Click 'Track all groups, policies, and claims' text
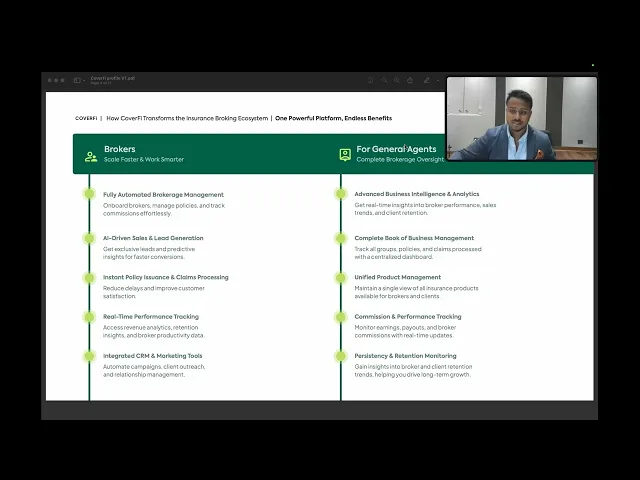 [418, 253]
